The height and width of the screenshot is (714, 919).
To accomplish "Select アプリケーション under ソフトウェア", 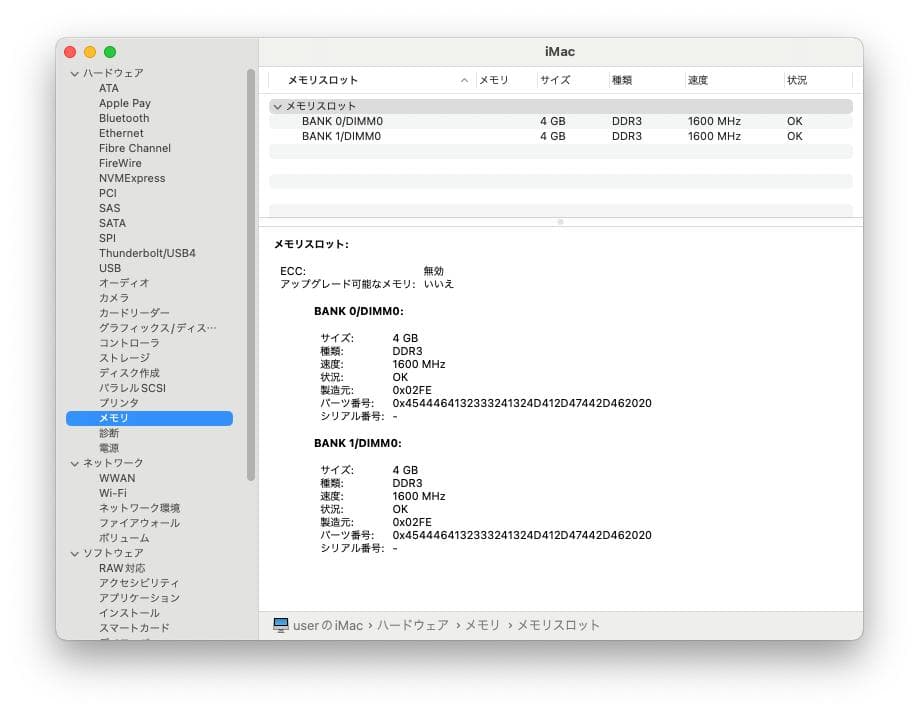I will click(x=137, y=598).
